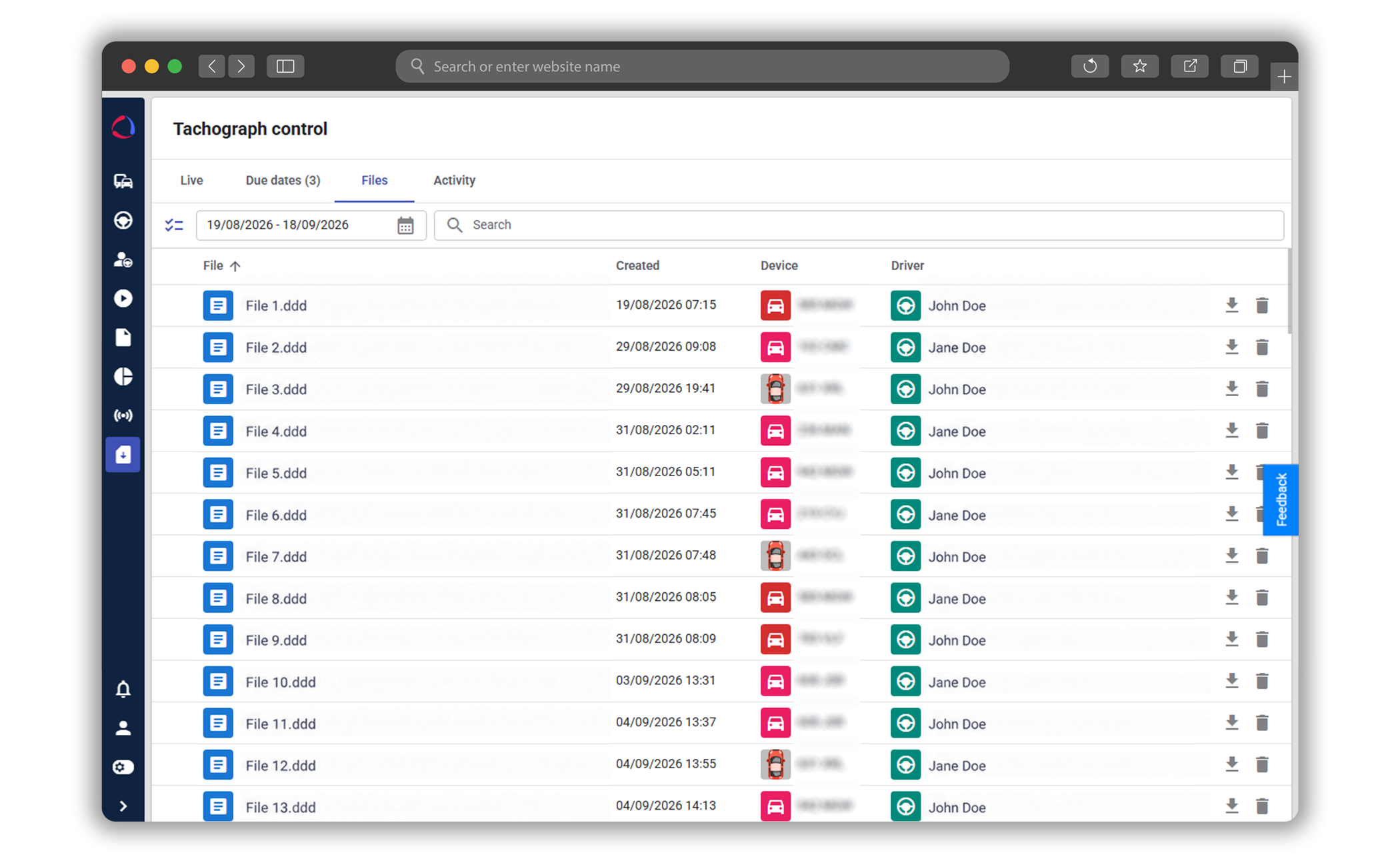Expand the collapsed sidebar with chevron
The height and width of the screenshot is (867, 1400).
pyautogui.click(x=123, y=806)
